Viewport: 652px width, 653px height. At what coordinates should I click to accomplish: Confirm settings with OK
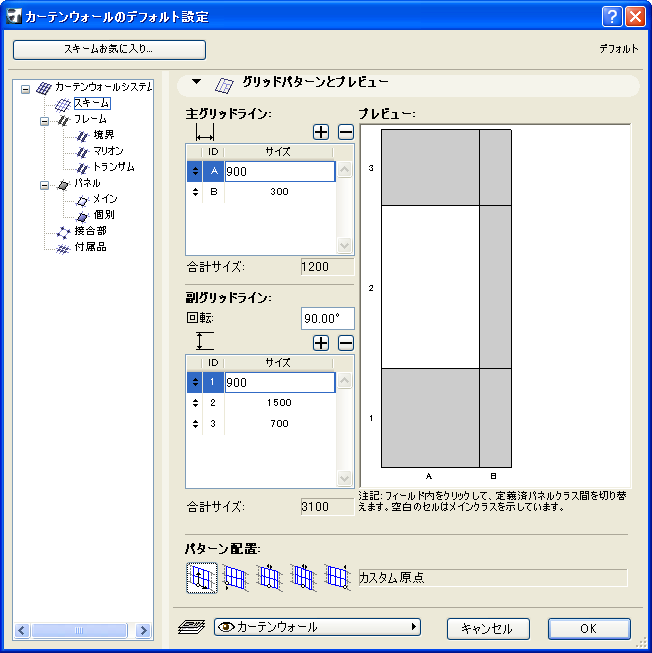(x=589, y=628)
